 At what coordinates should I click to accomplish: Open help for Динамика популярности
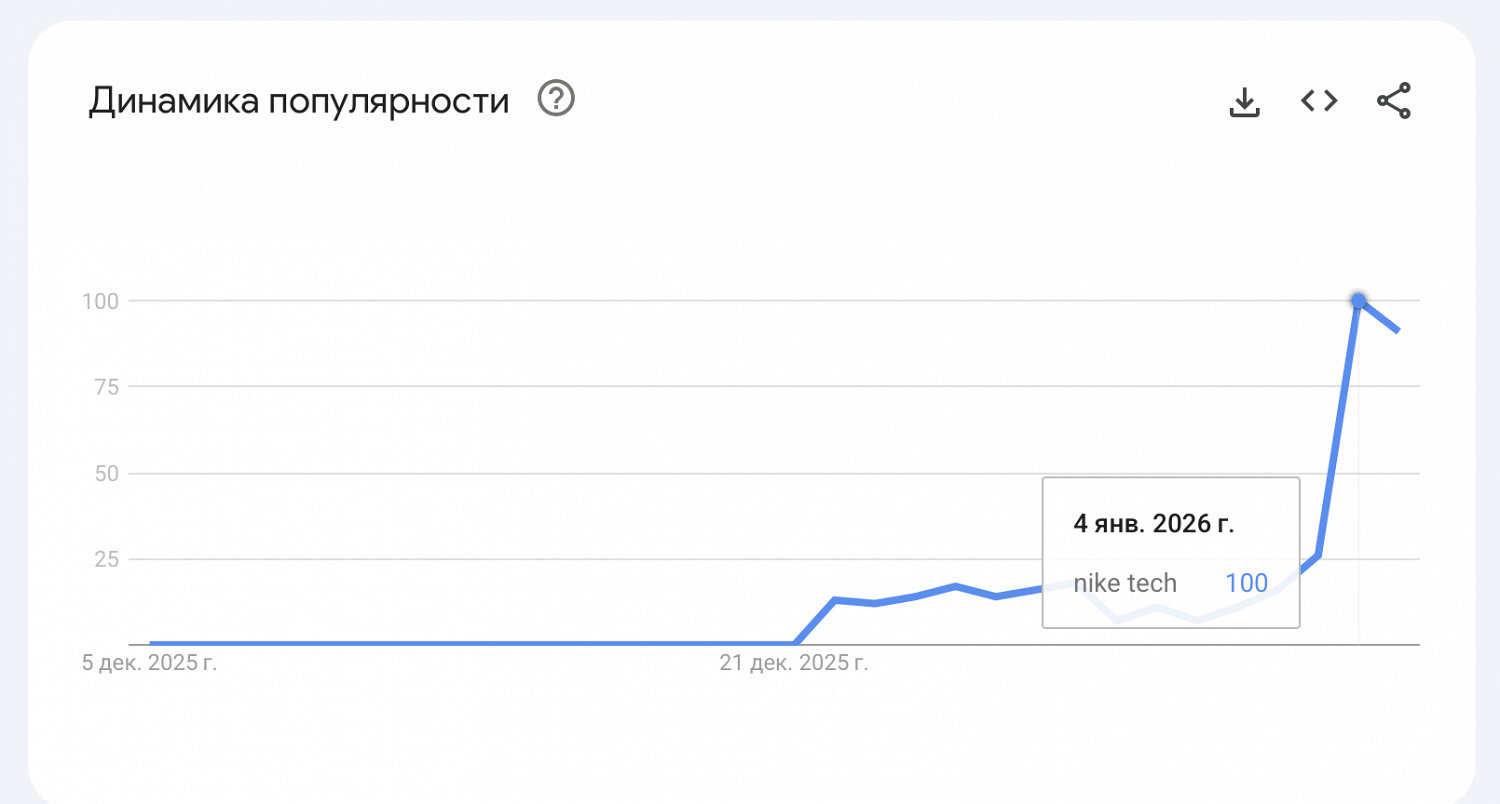coord(556,100)
